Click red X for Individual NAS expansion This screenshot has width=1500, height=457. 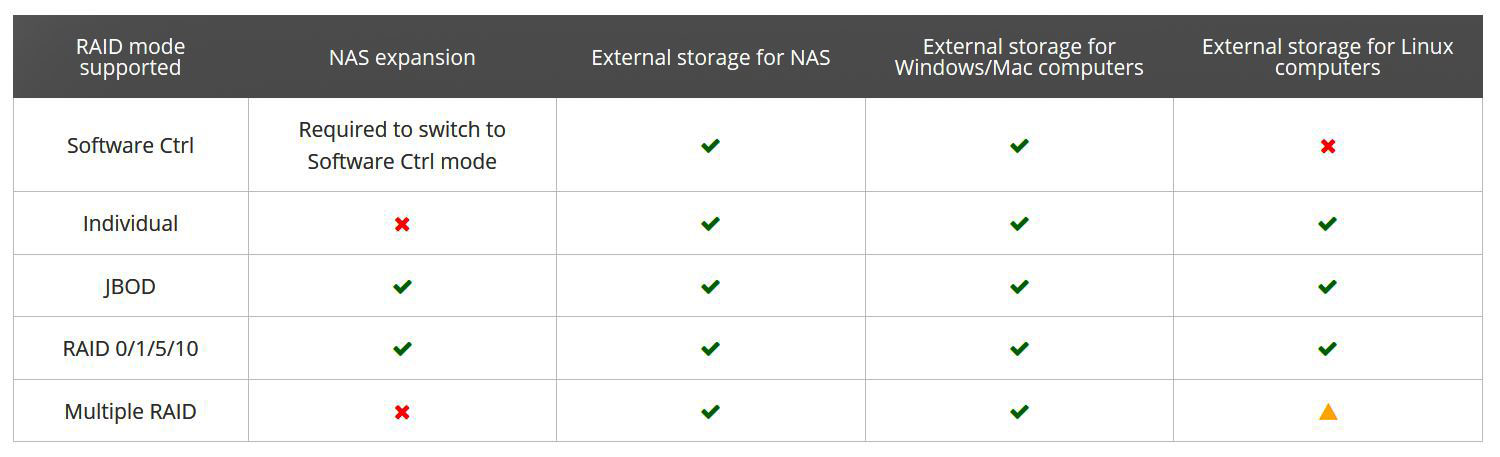[x=402, y=224]
